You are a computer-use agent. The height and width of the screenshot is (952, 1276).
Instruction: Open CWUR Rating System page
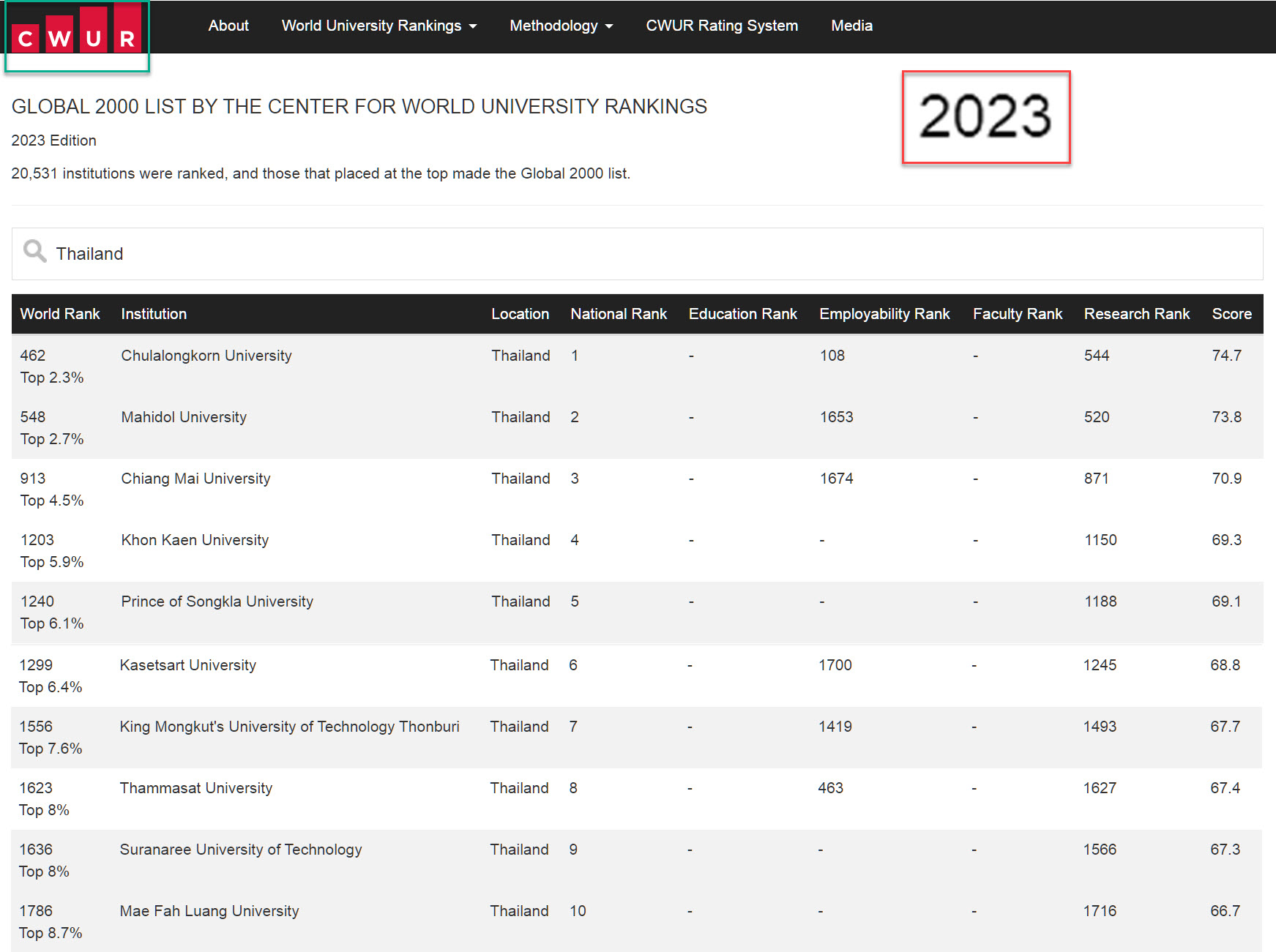[x=722, y=26]
